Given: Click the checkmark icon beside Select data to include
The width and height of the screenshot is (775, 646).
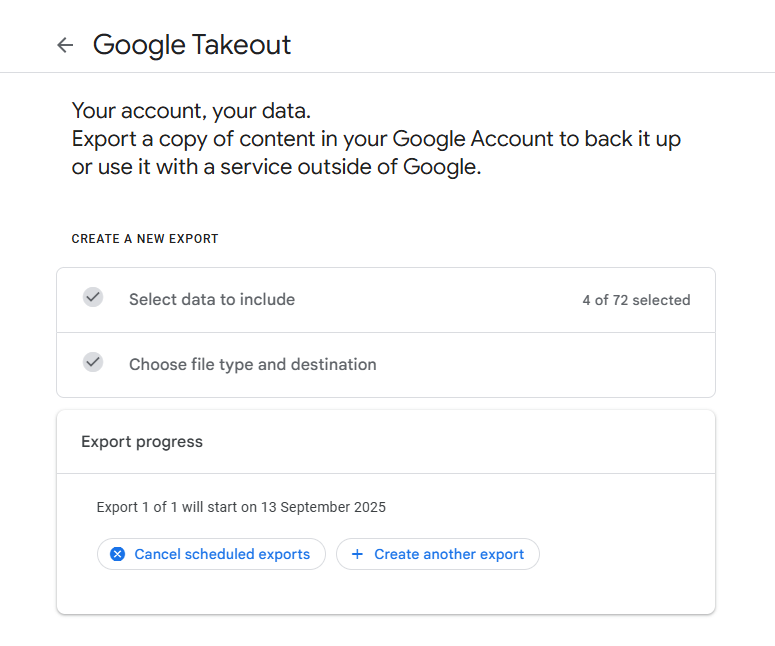Looking at the screenshot, I should 93,297.
